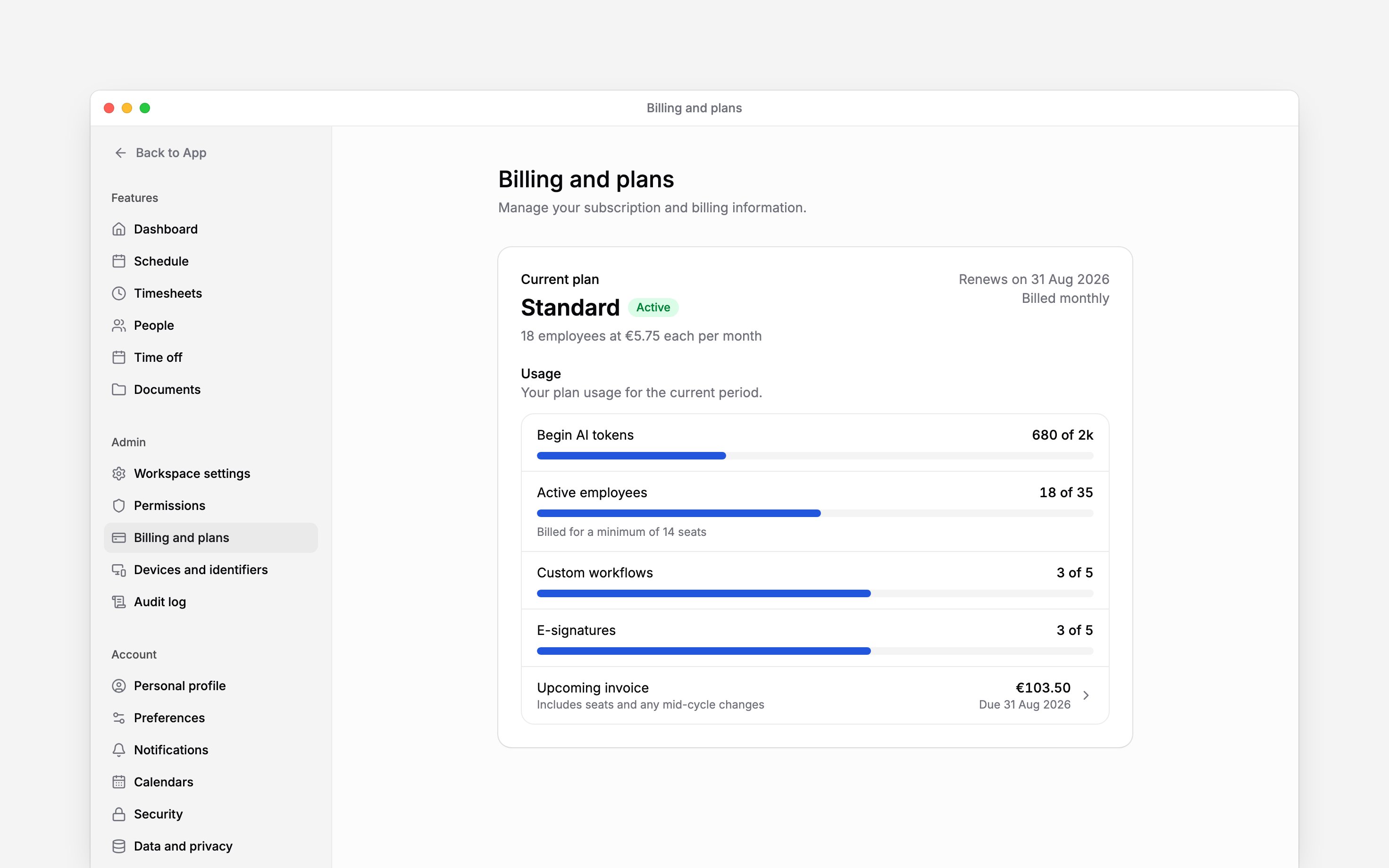1389x868 pixels.
Task: Open the Notifications label
Action: (171, 751)
